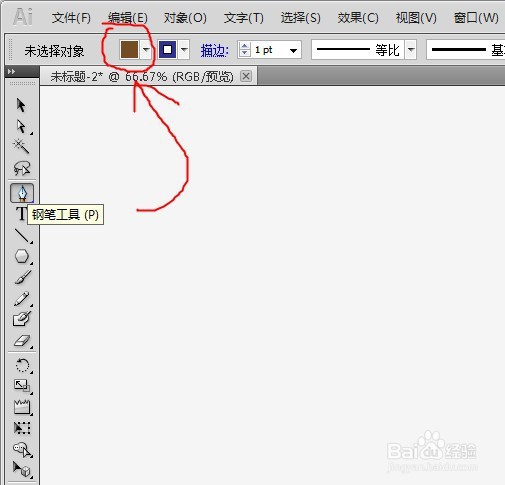The width and height of the screenshot is (505, 485).
Task: Select the Selection (black arrow) tool
Action: (21, 105)
